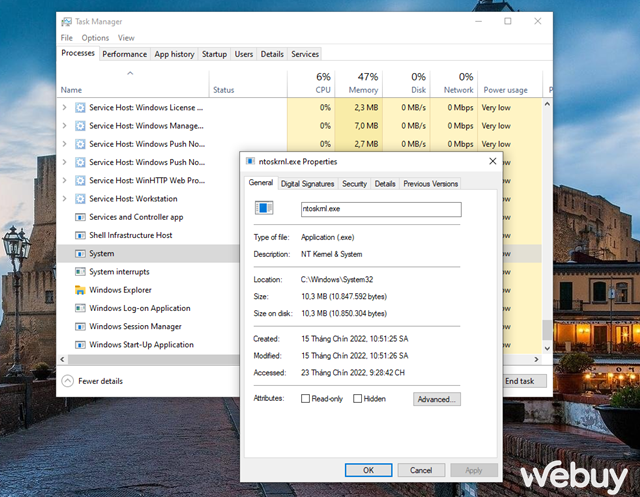
Task: Open the Security tab in Properties
Action: point(354,184)
